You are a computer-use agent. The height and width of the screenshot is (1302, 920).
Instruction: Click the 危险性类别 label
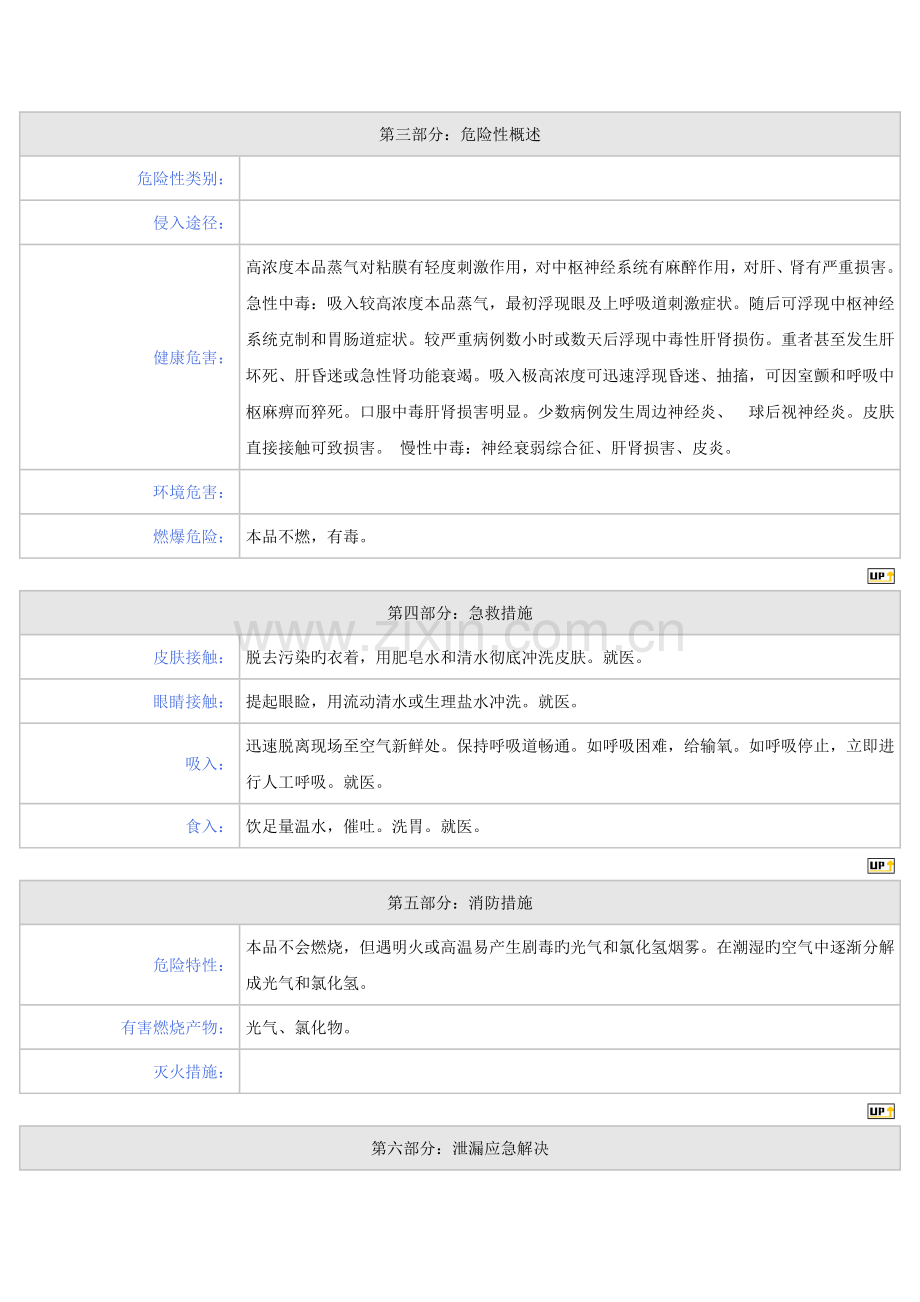181,179
